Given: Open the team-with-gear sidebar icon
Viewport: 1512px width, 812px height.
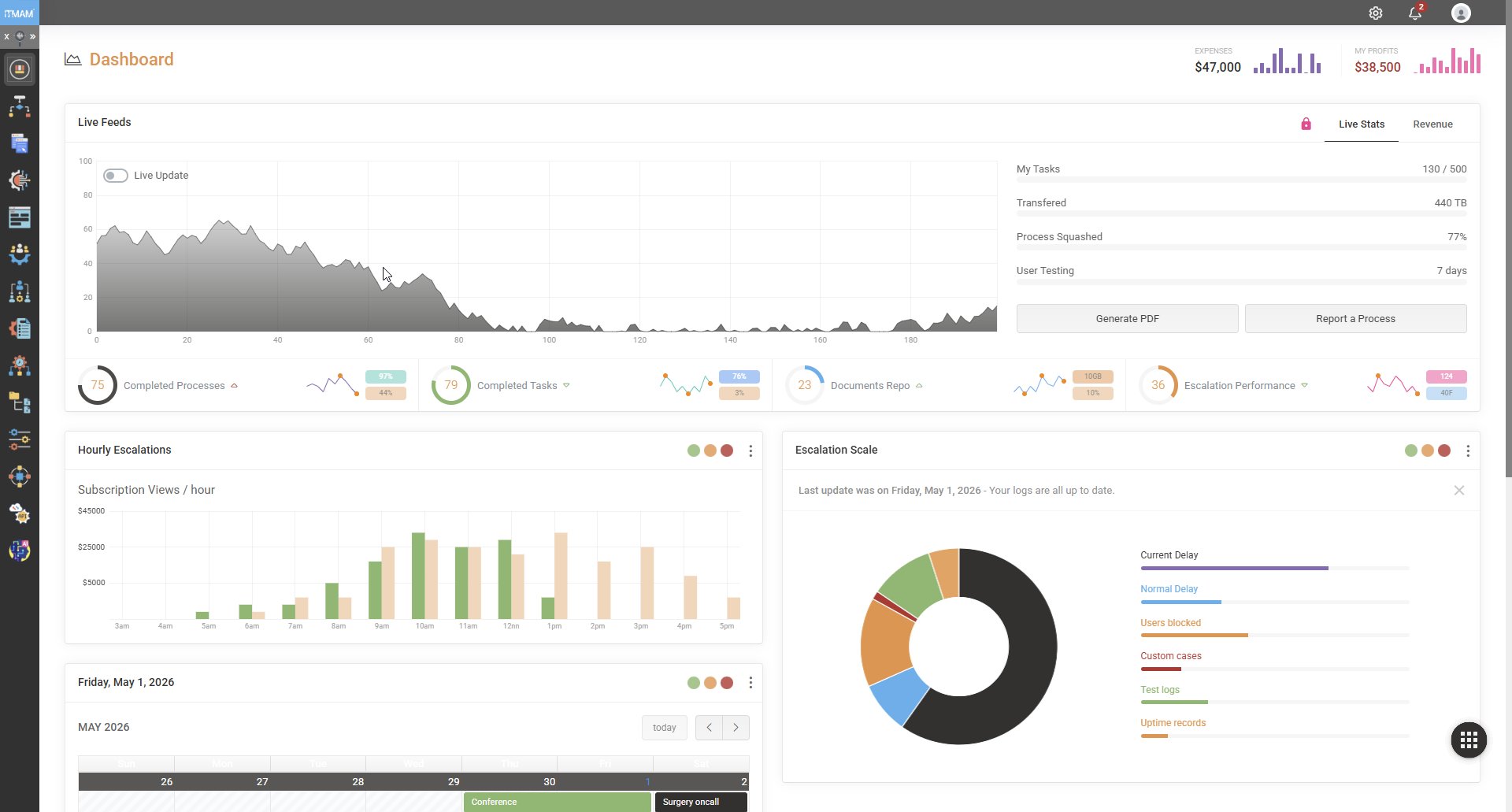Looking at the screenshot, I should [x=20, y=254].
